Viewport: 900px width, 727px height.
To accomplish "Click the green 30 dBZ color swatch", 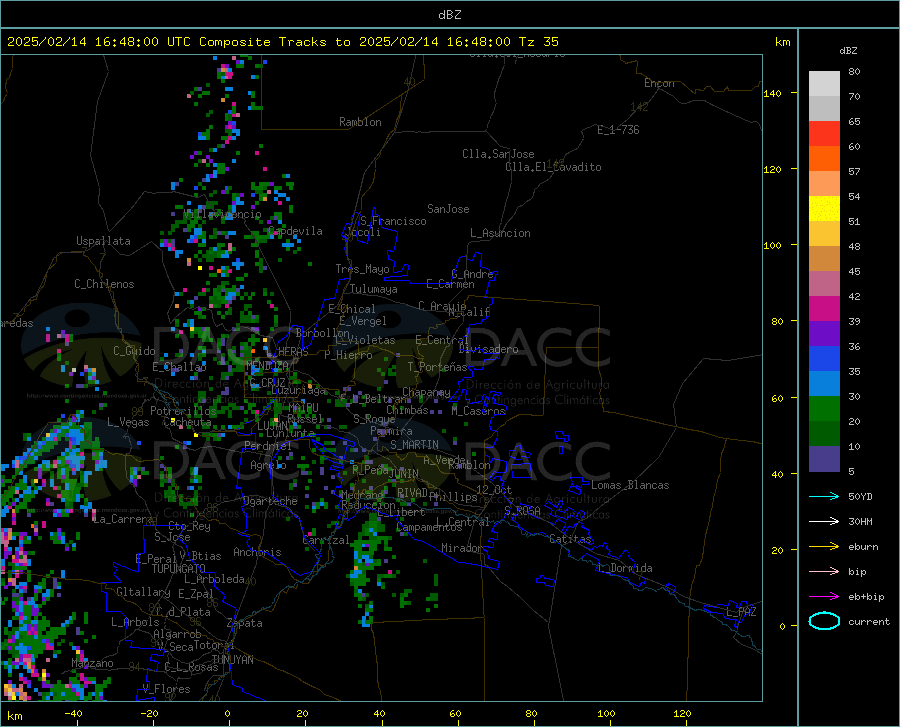I will coord(824,409).
